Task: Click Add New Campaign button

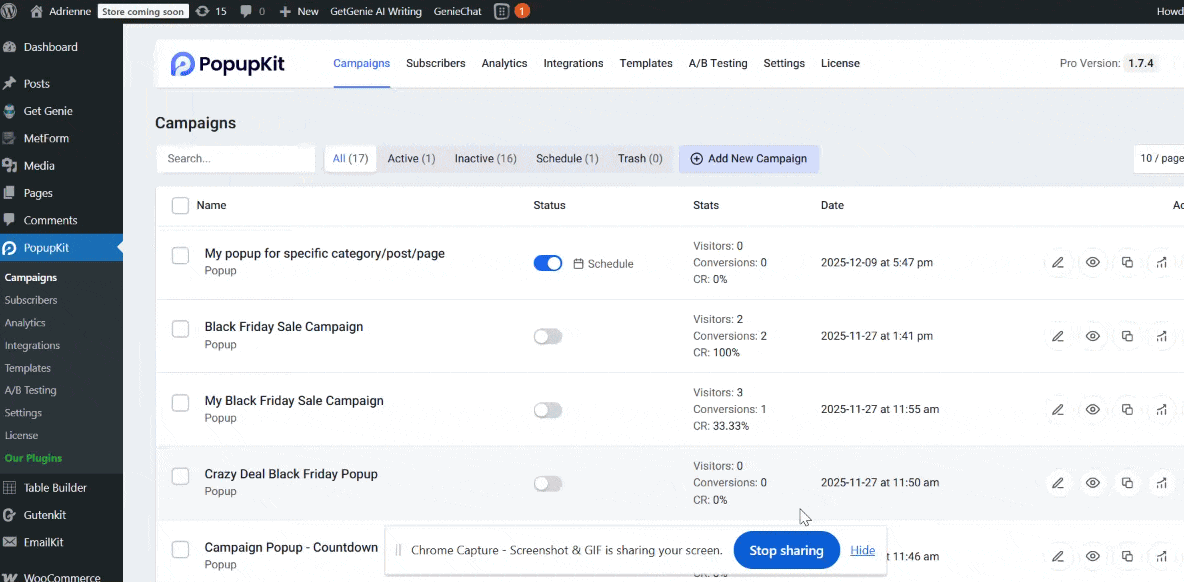Action: (748, 159)
